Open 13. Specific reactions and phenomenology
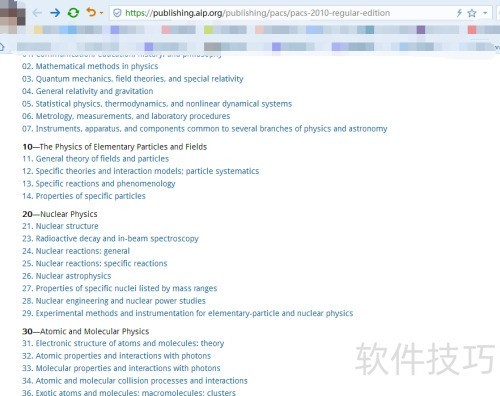The image size is (500, 396). tap(99, 184)
